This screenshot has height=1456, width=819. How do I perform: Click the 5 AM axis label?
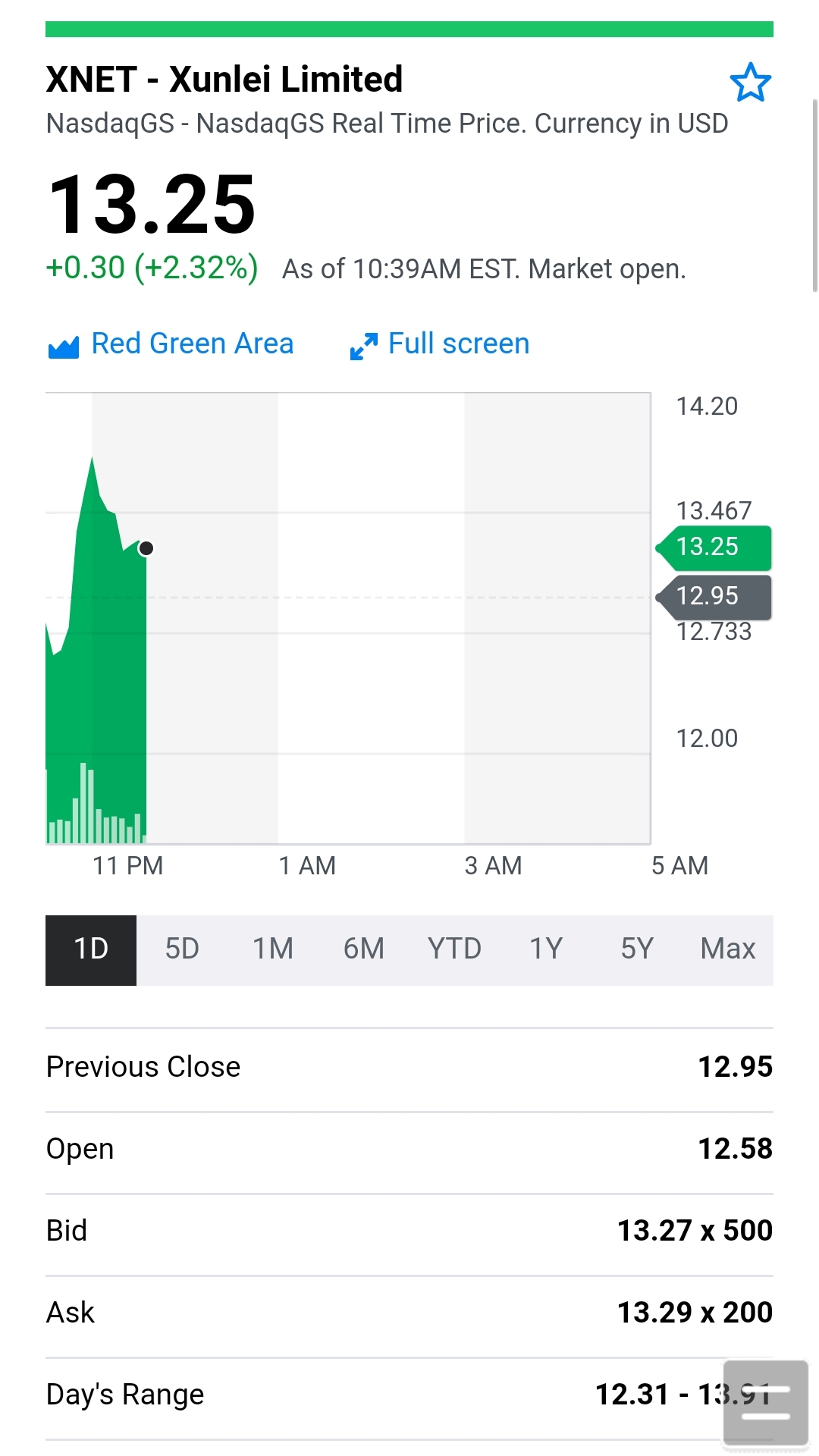[679, 865]
